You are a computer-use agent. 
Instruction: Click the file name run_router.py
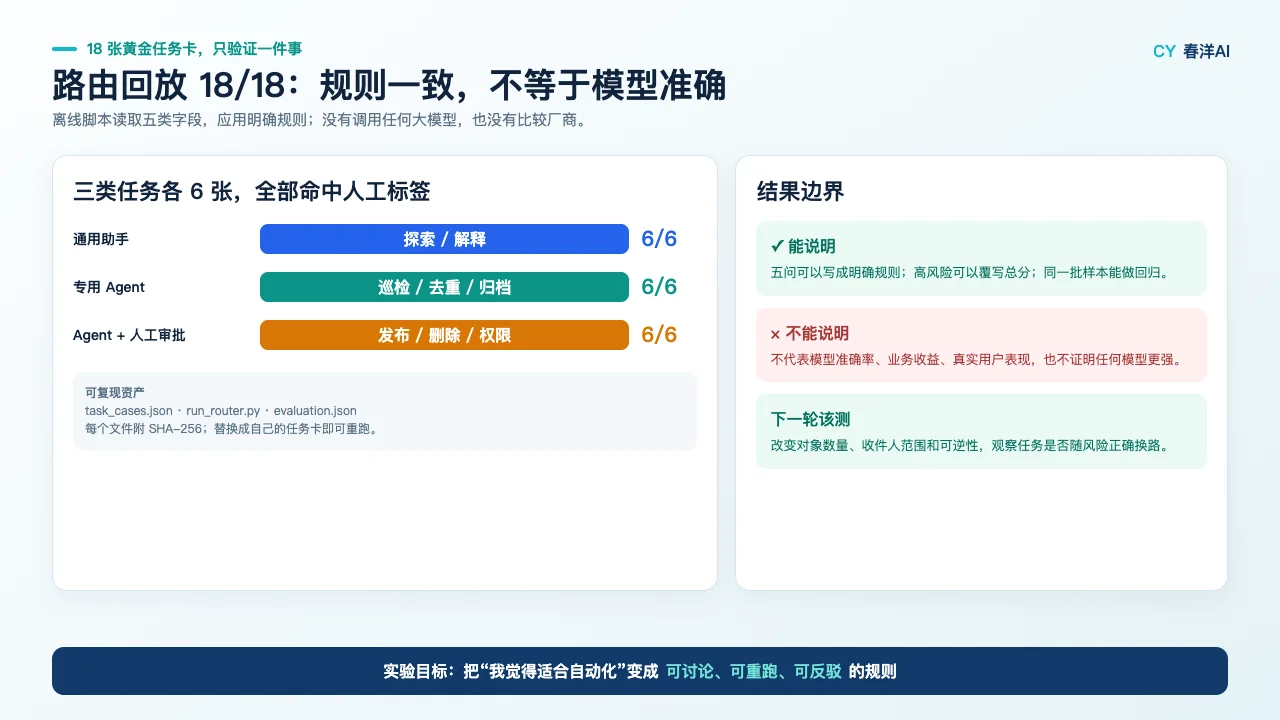[x=223, y=411]
